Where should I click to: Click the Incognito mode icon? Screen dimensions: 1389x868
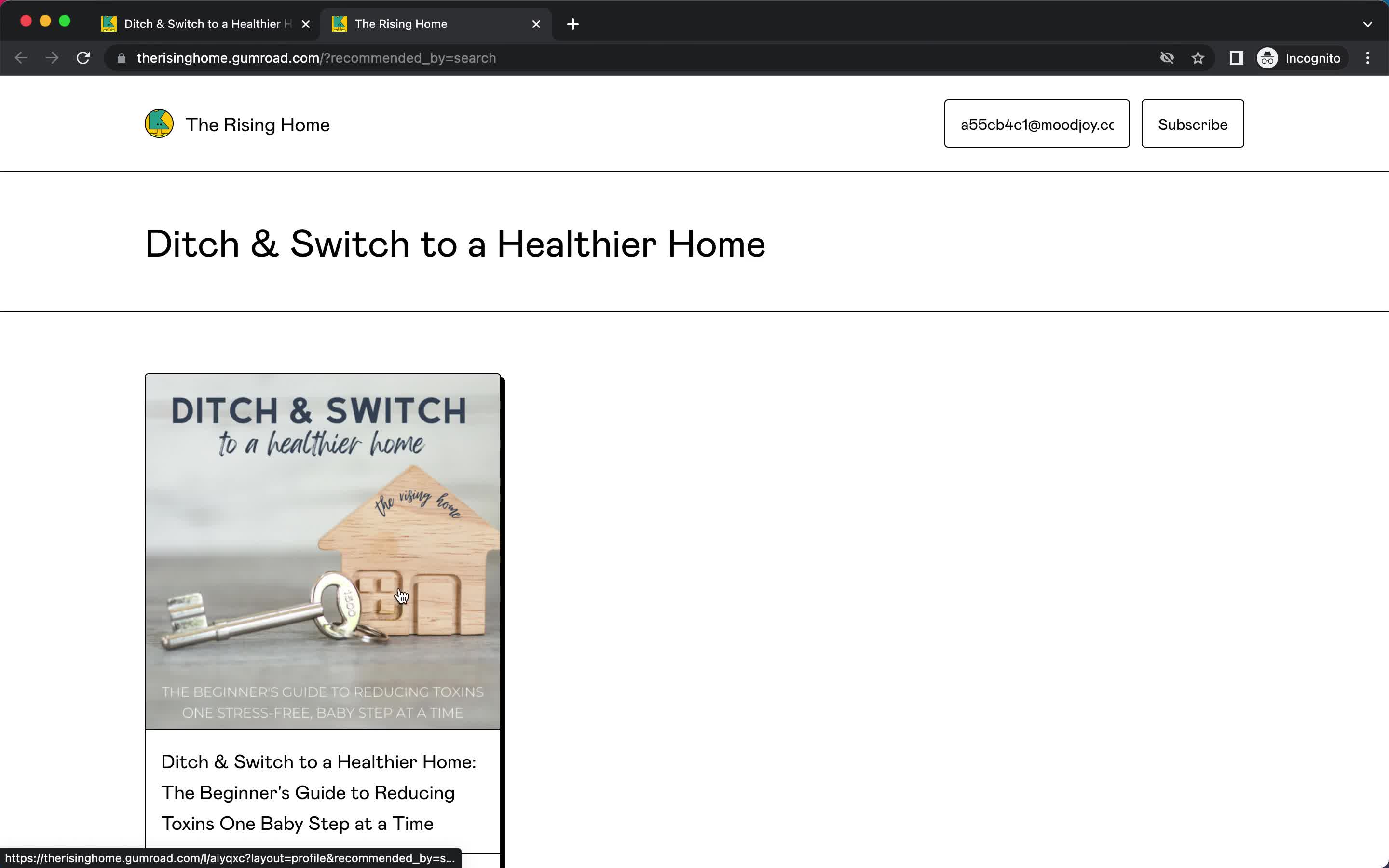click(1268, 58)
